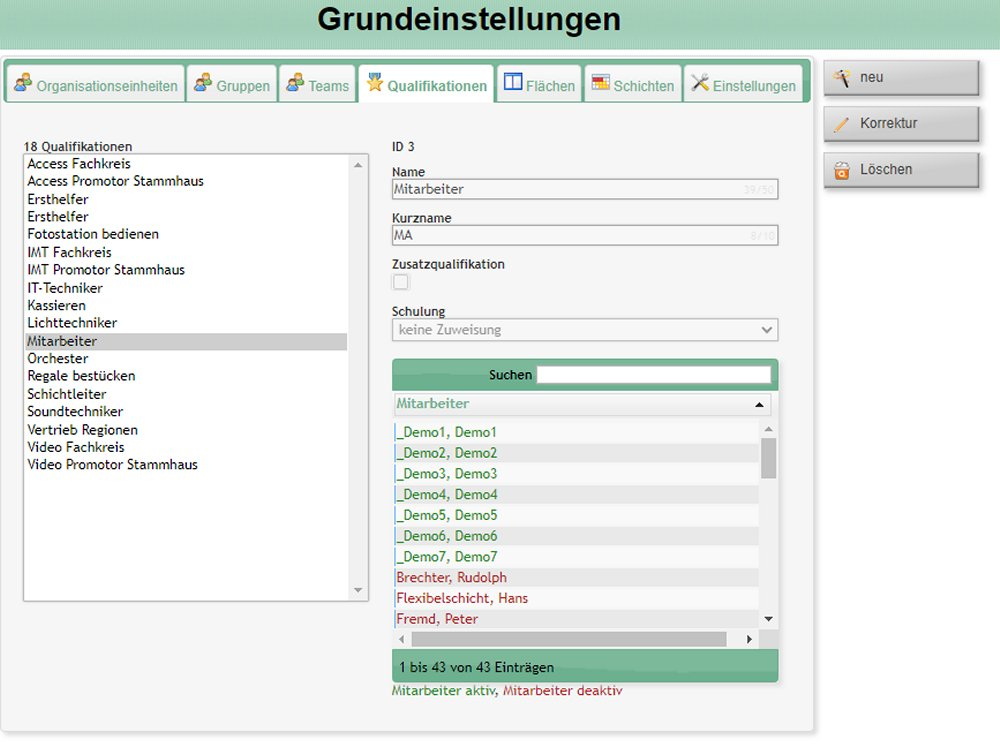Select Vertrieb Regionen qualification
Viewport: 1000px width, 755px height.
(x=186, y=430)
